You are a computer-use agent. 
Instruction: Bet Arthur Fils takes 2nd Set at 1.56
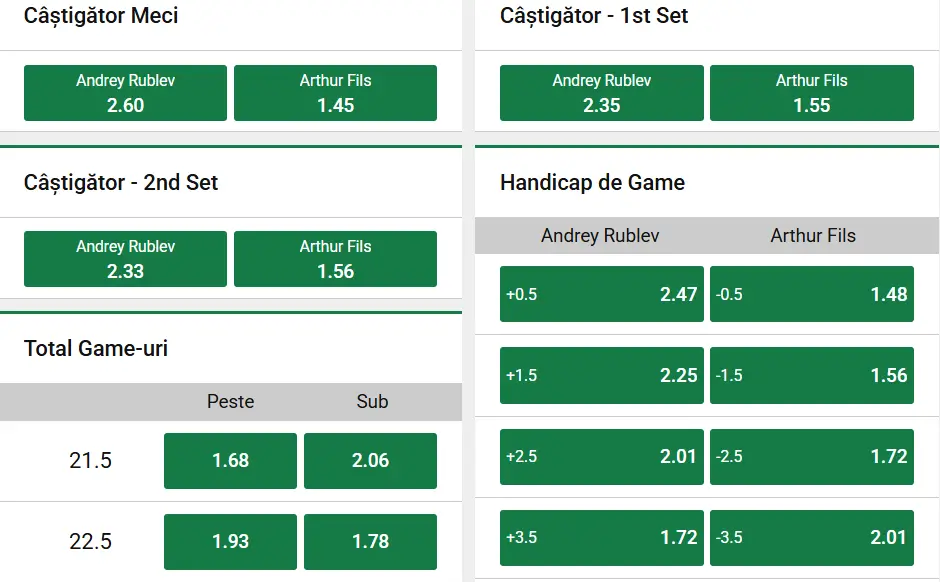pyautogui.click(x=335, y=258)
